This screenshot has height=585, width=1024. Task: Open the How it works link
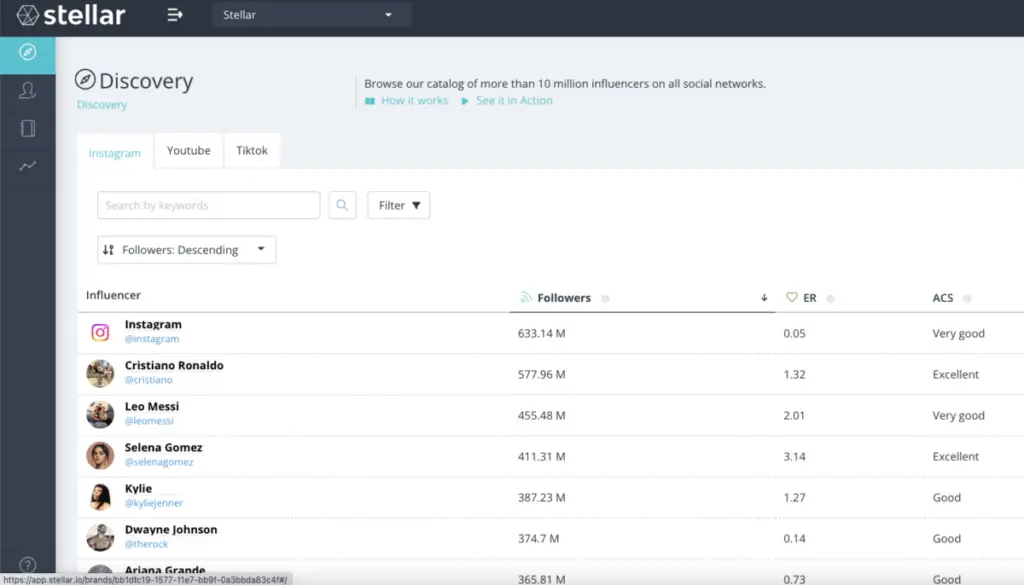[413, 101]
